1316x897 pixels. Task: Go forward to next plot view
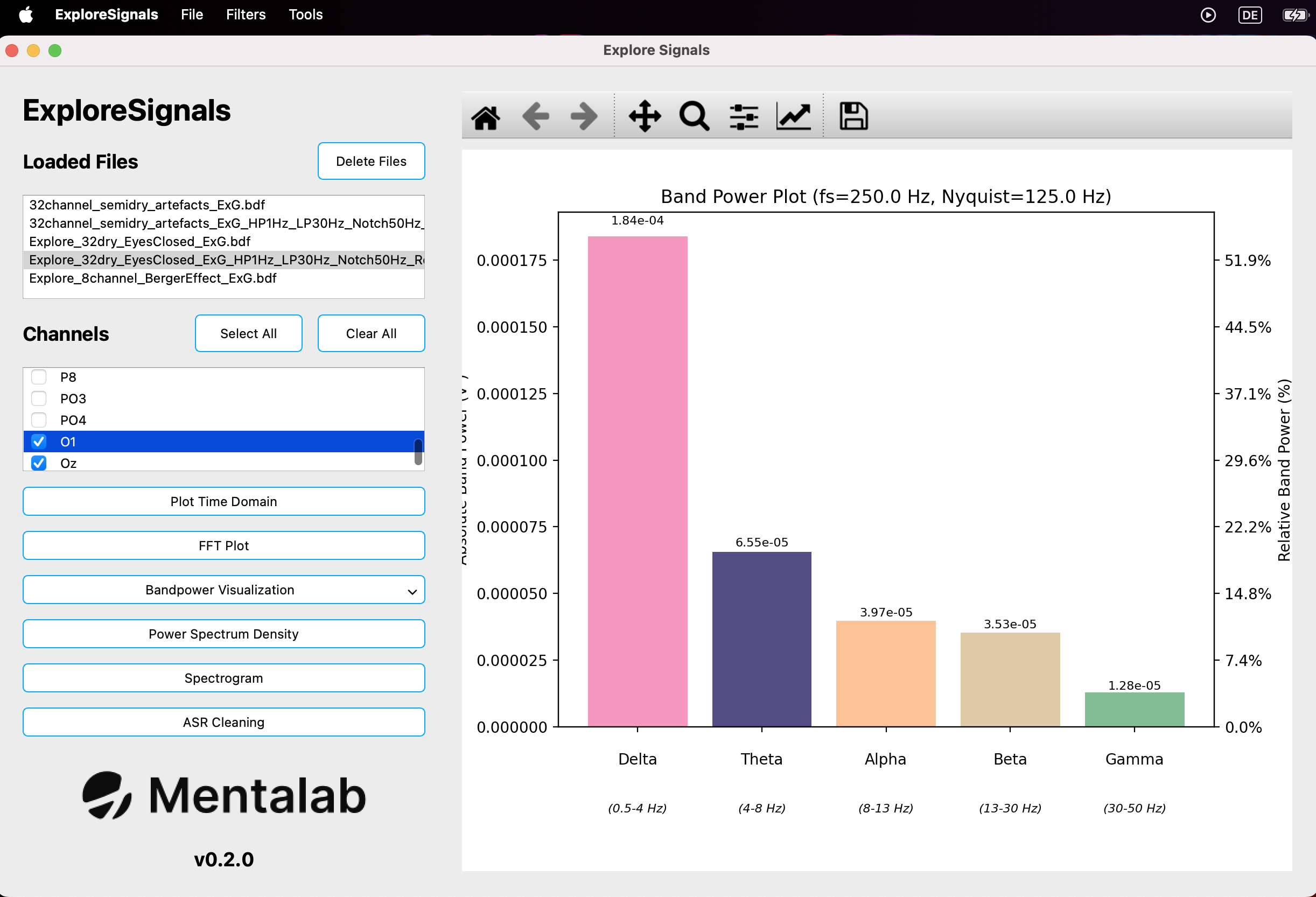click(x=584, y=117)
